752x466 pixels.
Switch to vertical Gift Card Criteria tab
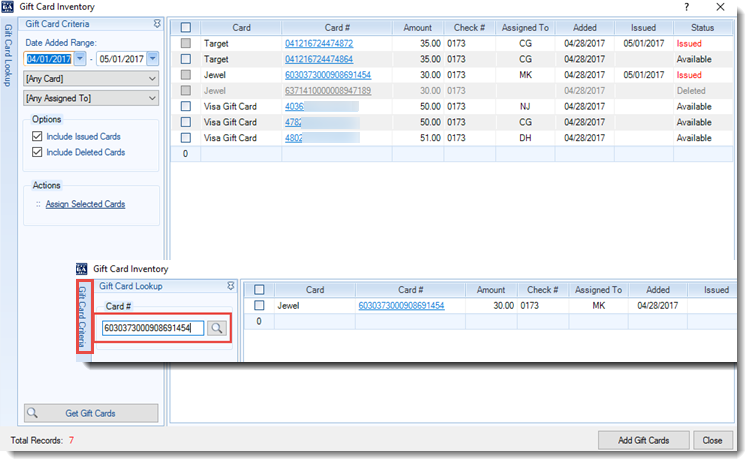(x=85, y=316)
